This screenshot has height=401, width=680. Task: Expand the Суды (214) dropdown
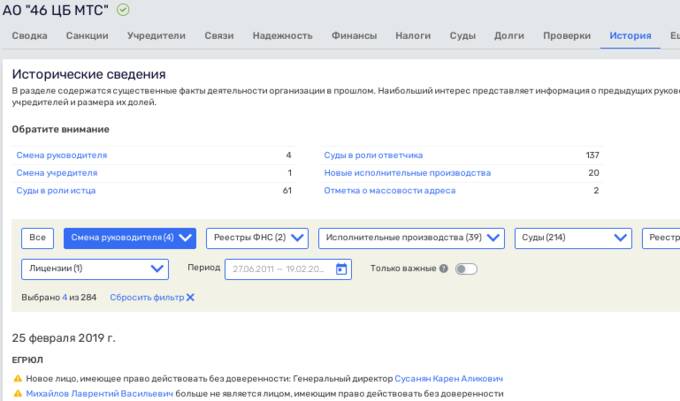pyautogui.click(x=573, y=238)
